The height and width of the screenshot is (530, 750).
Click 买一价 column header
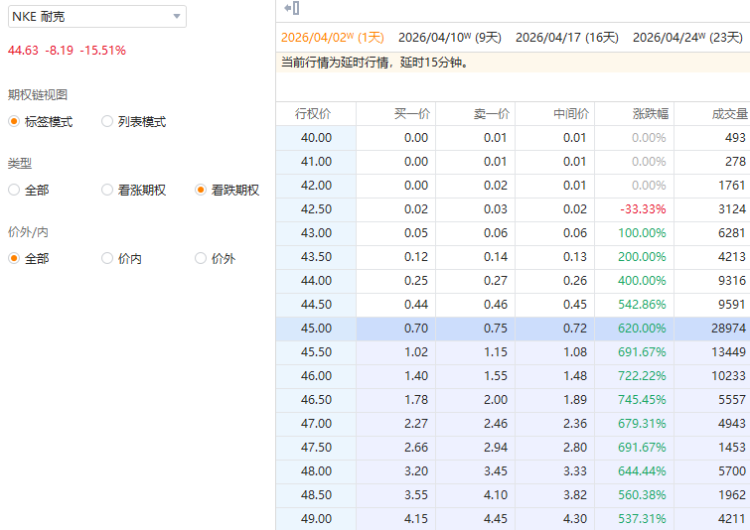[412, 114]
